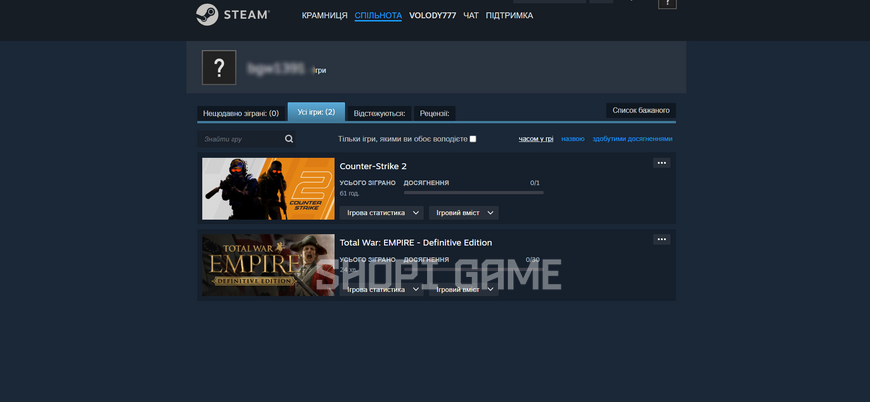The width and height of the screenshot is (870, 402).
Task: Switch to Відстежуються tab
Action: [379, 113]
